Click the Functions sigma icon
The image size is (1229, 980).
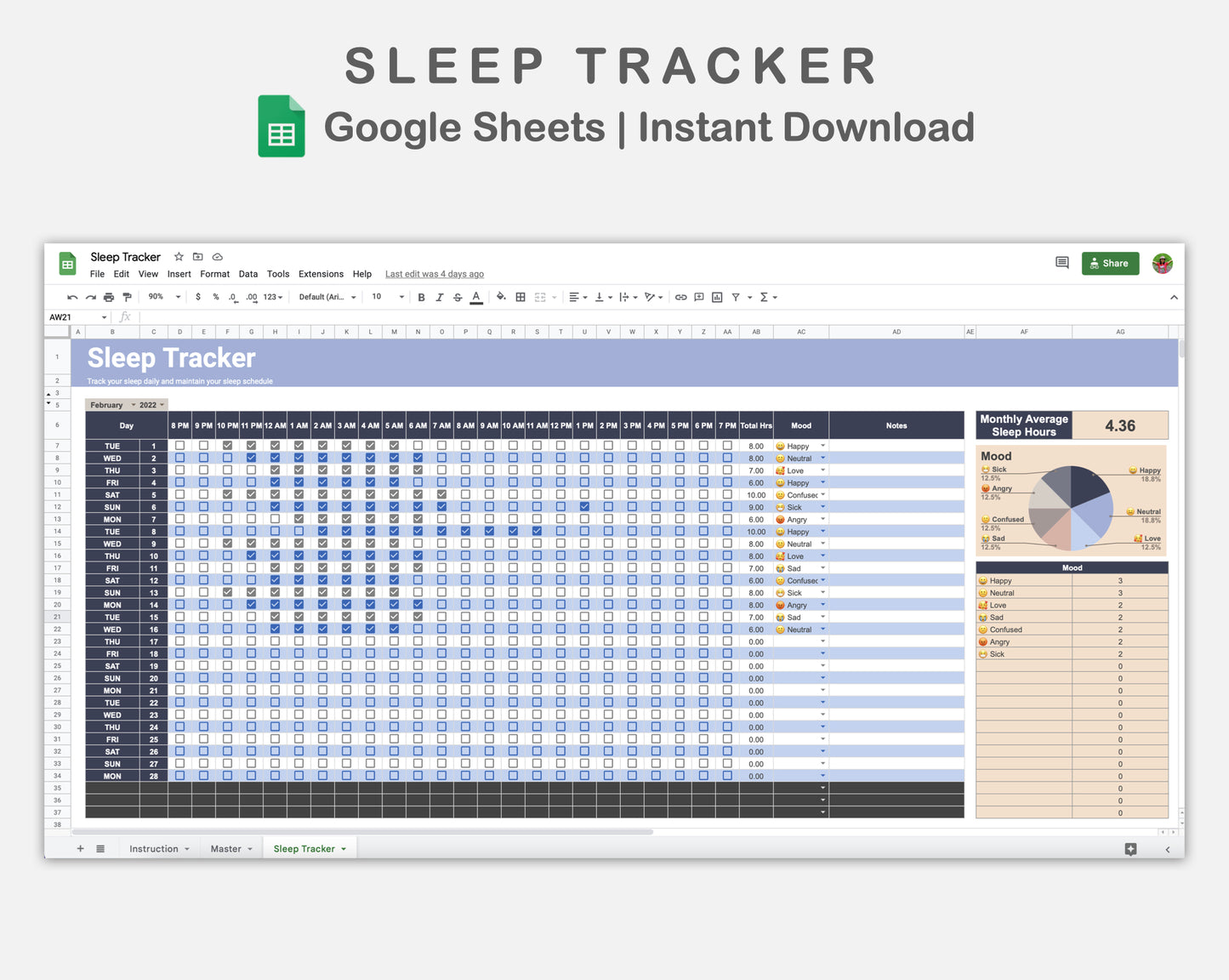(765, 297)
